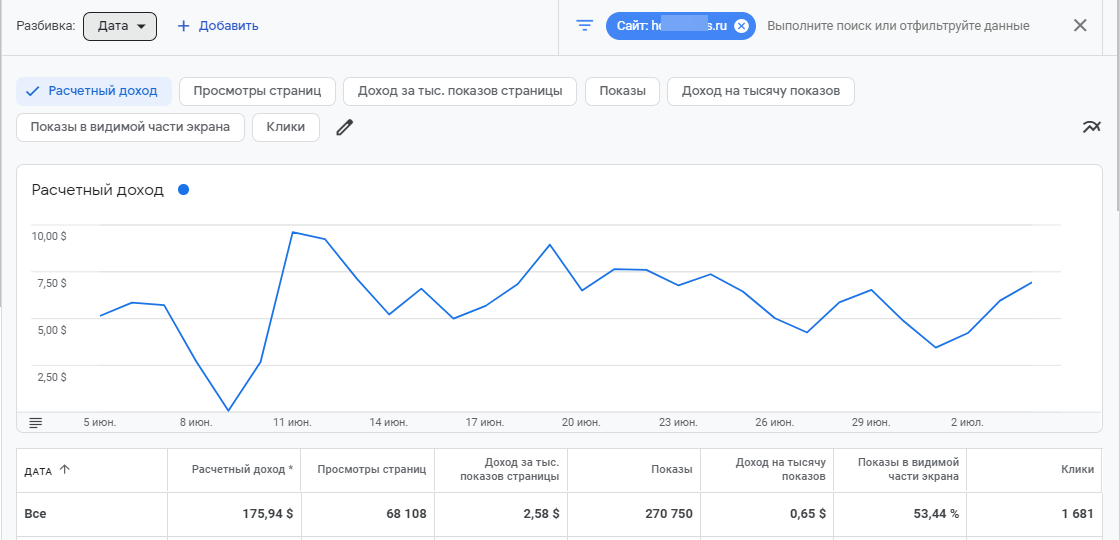Click the blue legend dot in chart
Screen dimensions: 1119x540
pyautogui.click(x=183, y=190)
